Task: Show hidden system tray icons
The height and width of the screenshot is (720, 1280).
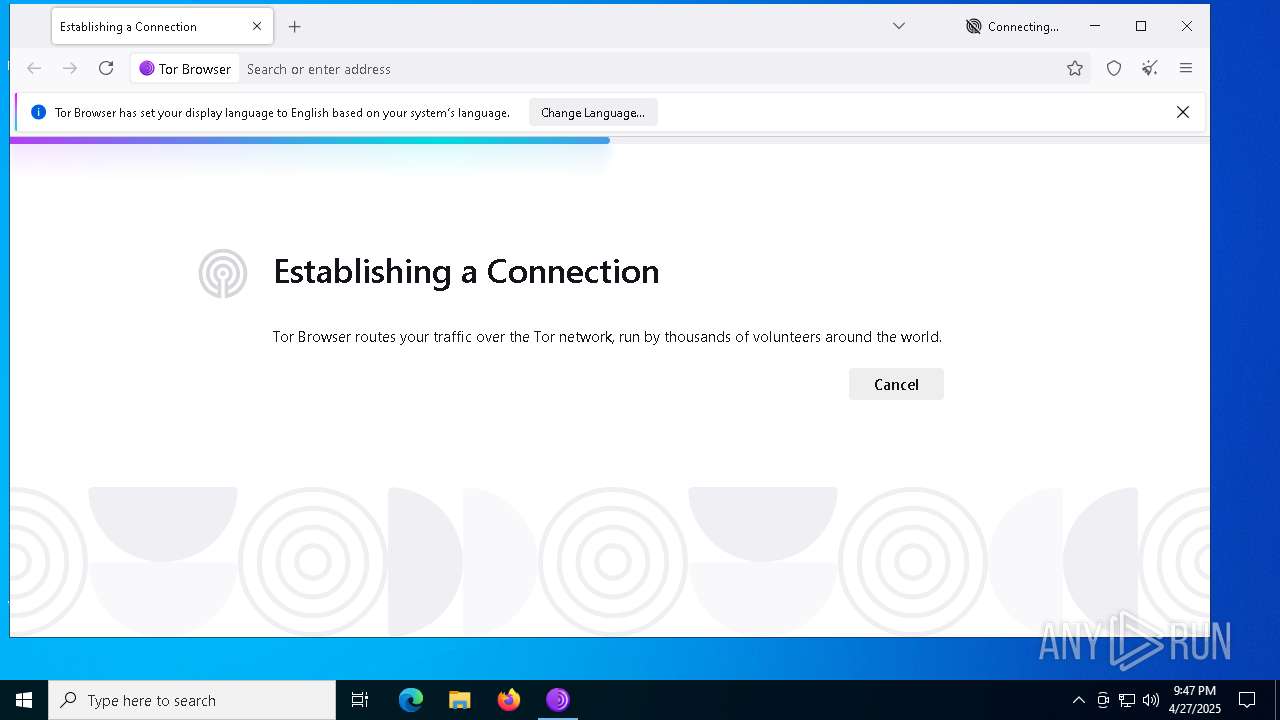Action: tap(1079, 700)
